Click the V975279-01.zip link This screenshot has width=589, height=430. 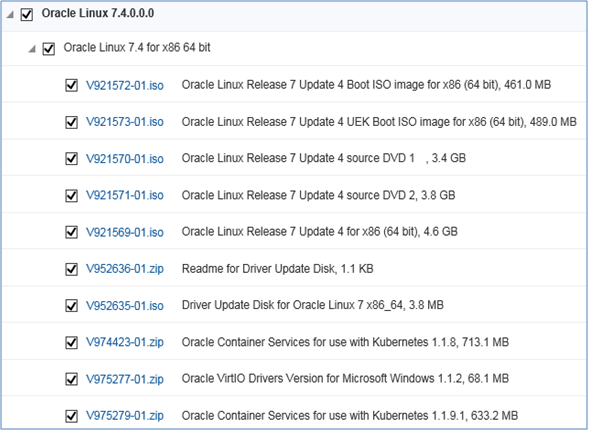[125, 416]
